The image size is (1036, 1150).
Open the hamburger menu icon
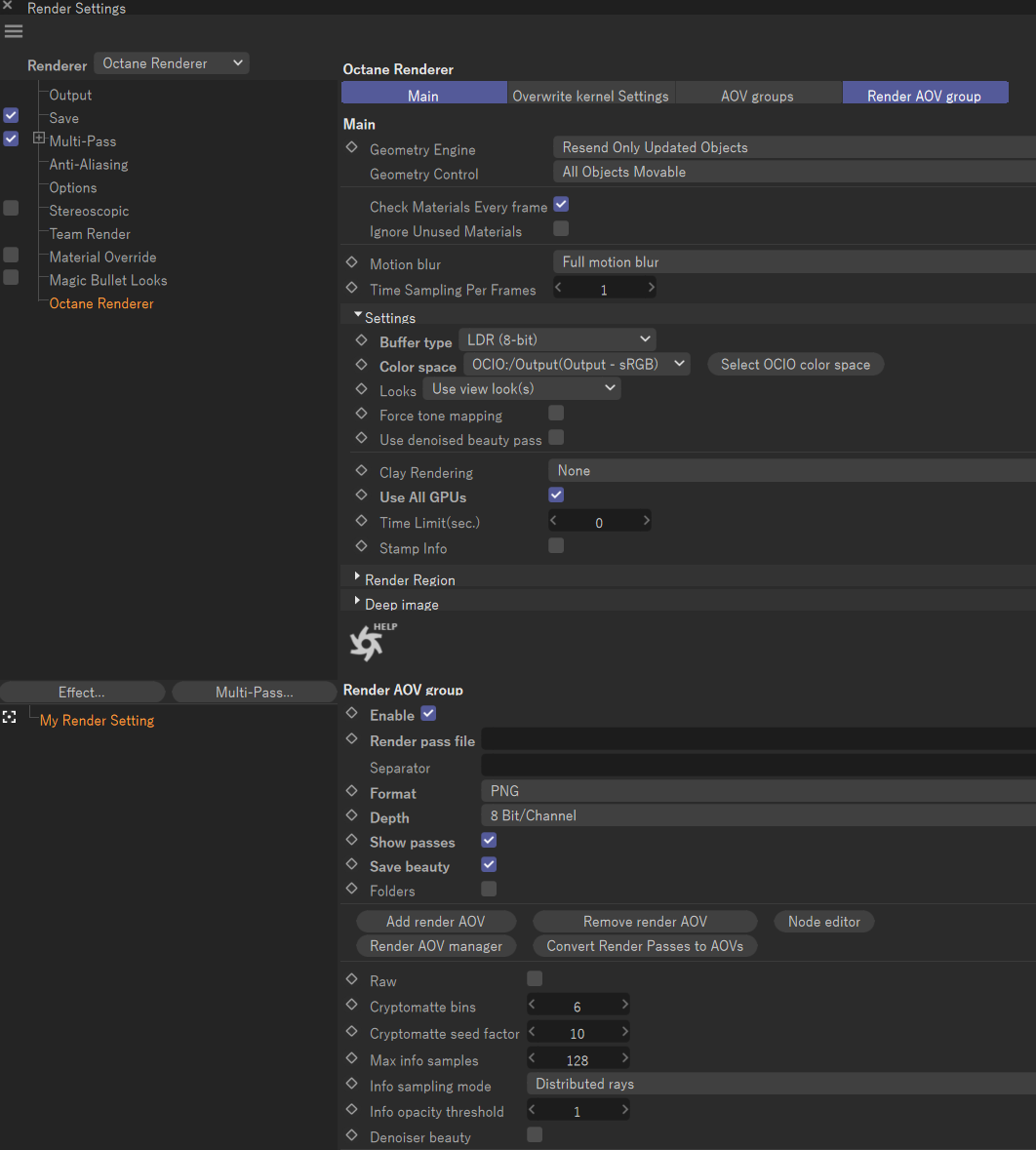point(14,31)
